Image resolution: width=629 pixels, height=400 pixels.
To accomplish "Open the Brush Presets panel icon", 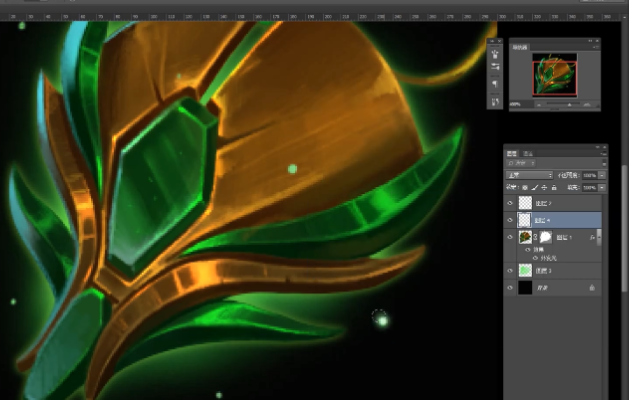I will coord(495,67).
